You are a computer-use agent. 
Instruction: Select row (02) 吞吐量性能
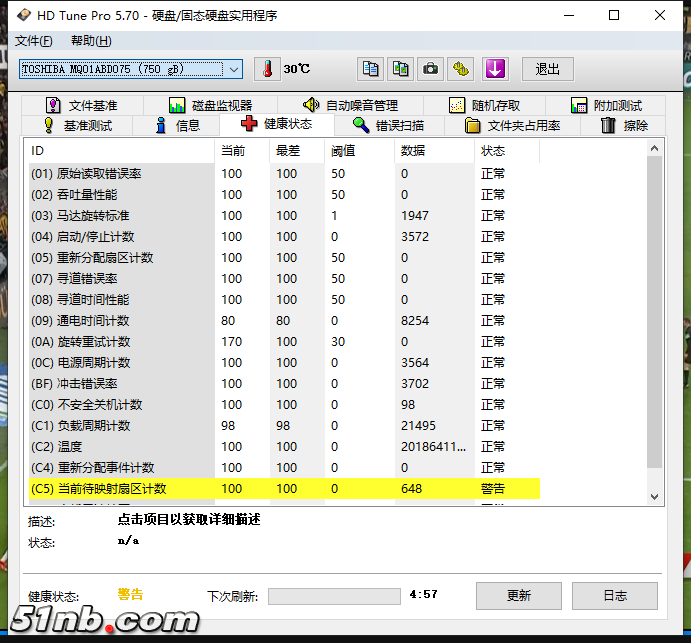pyautogui.click(x=284, y=195)
